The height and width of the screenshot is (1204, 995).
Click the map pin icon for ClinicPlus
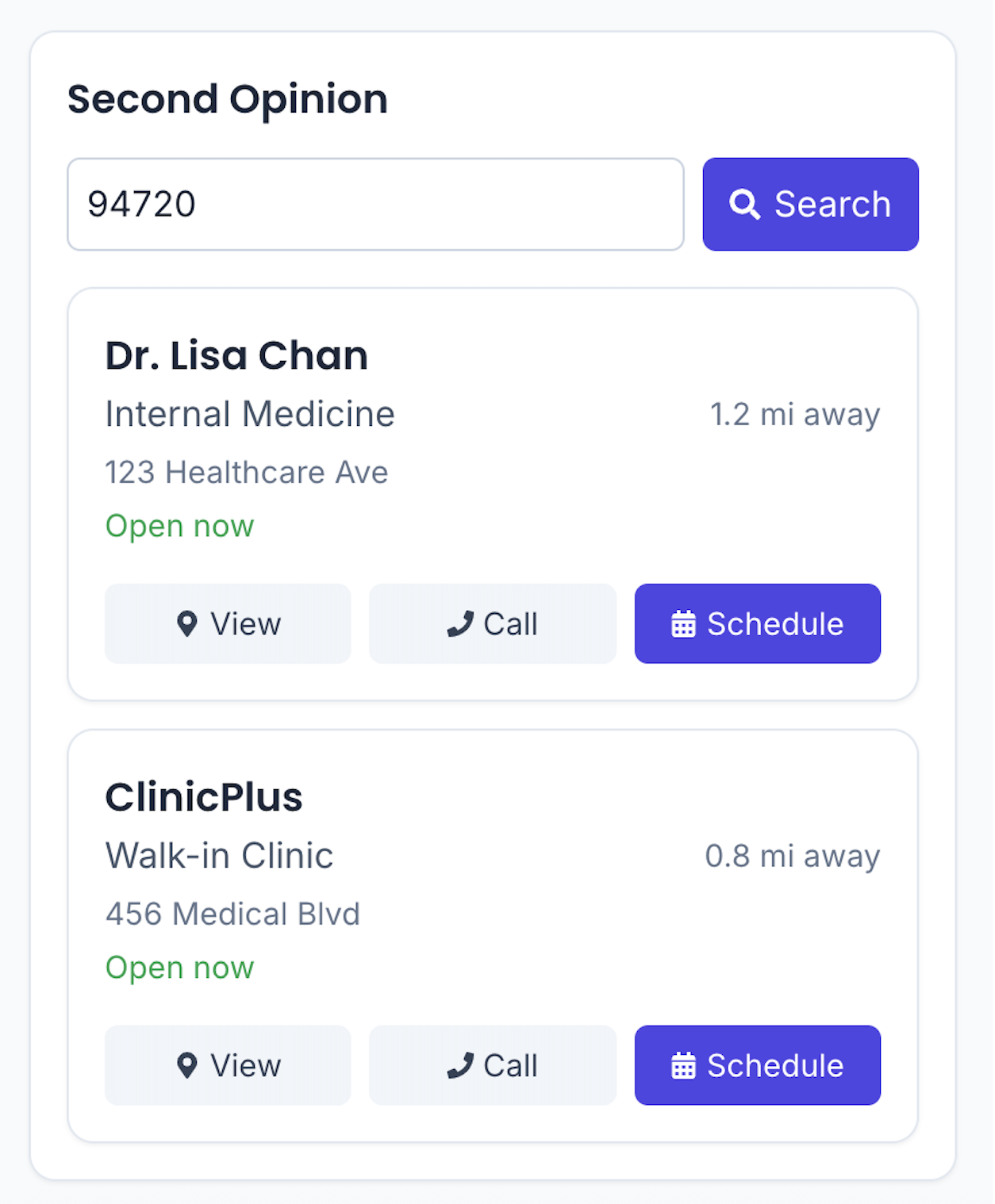pyautogui.click(x=187, y=1066)
